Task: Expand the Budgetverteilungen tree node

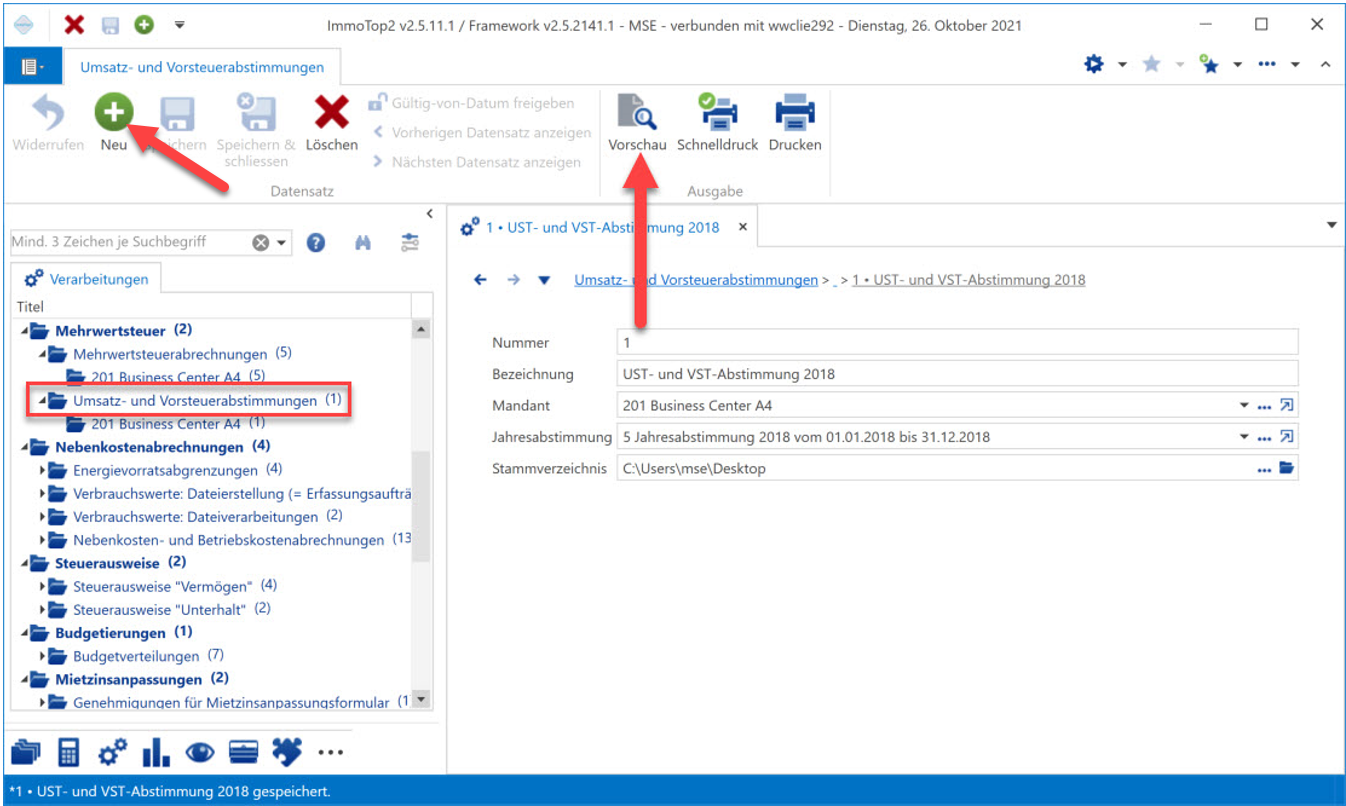Action: click(43, 656)
